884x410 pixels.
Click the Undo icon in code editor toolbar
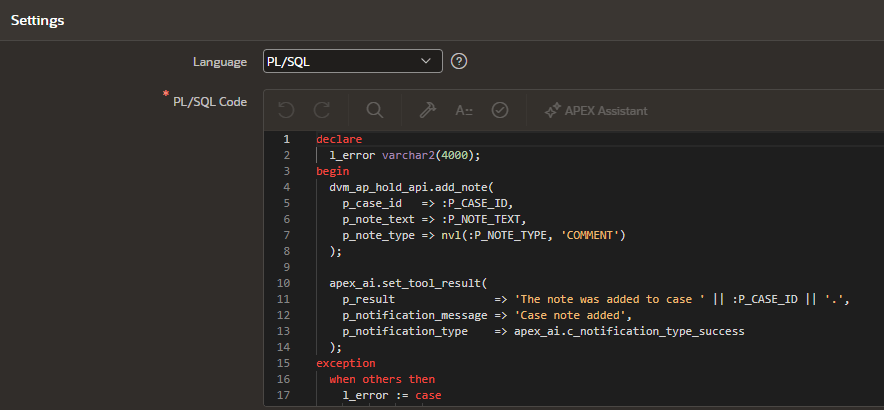pyautogui.click(x=286, y=111)
